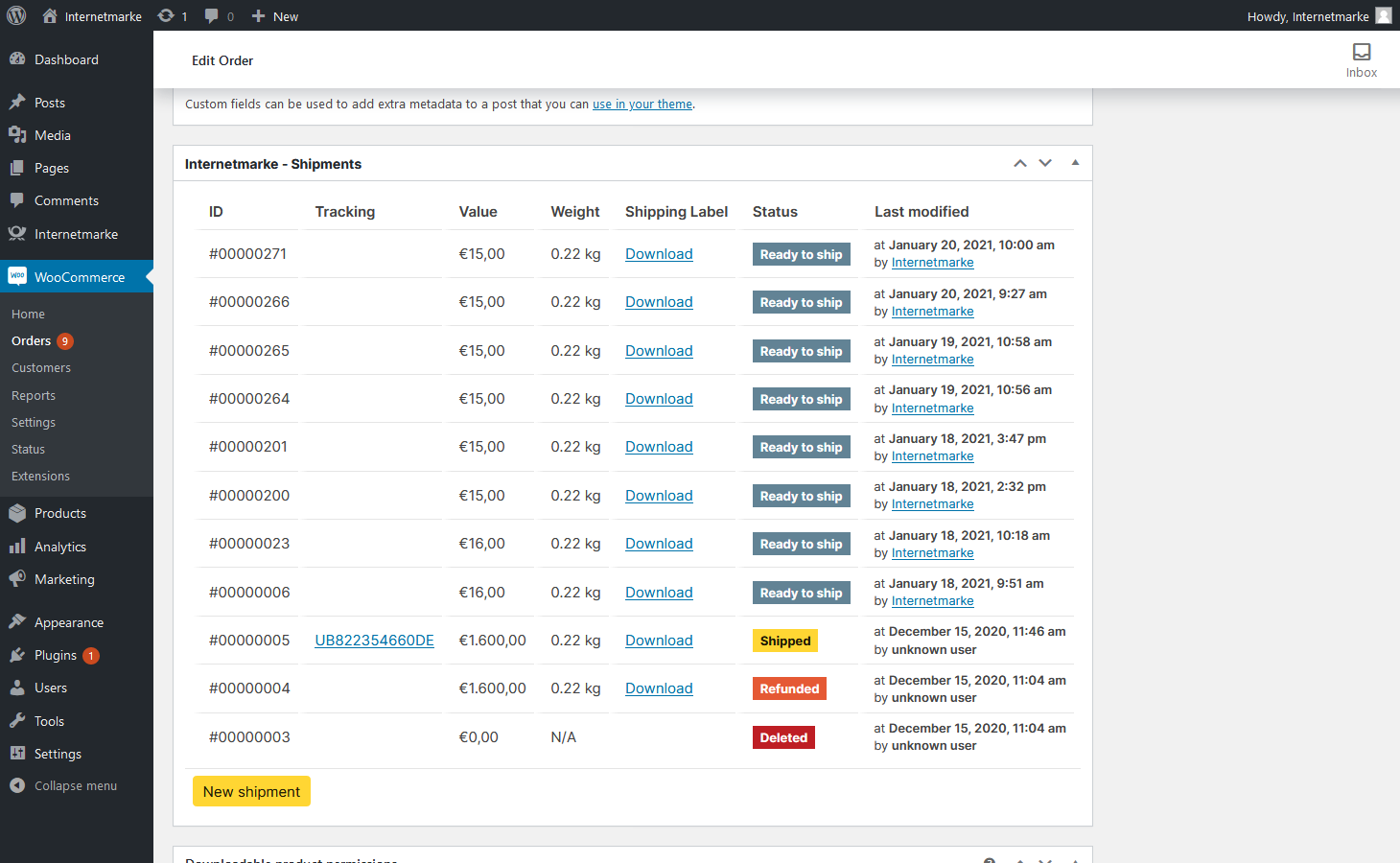Image resolution: width=1400 pixels, height=863 pixels.
Task: Click the Media icon in sidebar
Action: click(x=17, y=135)
